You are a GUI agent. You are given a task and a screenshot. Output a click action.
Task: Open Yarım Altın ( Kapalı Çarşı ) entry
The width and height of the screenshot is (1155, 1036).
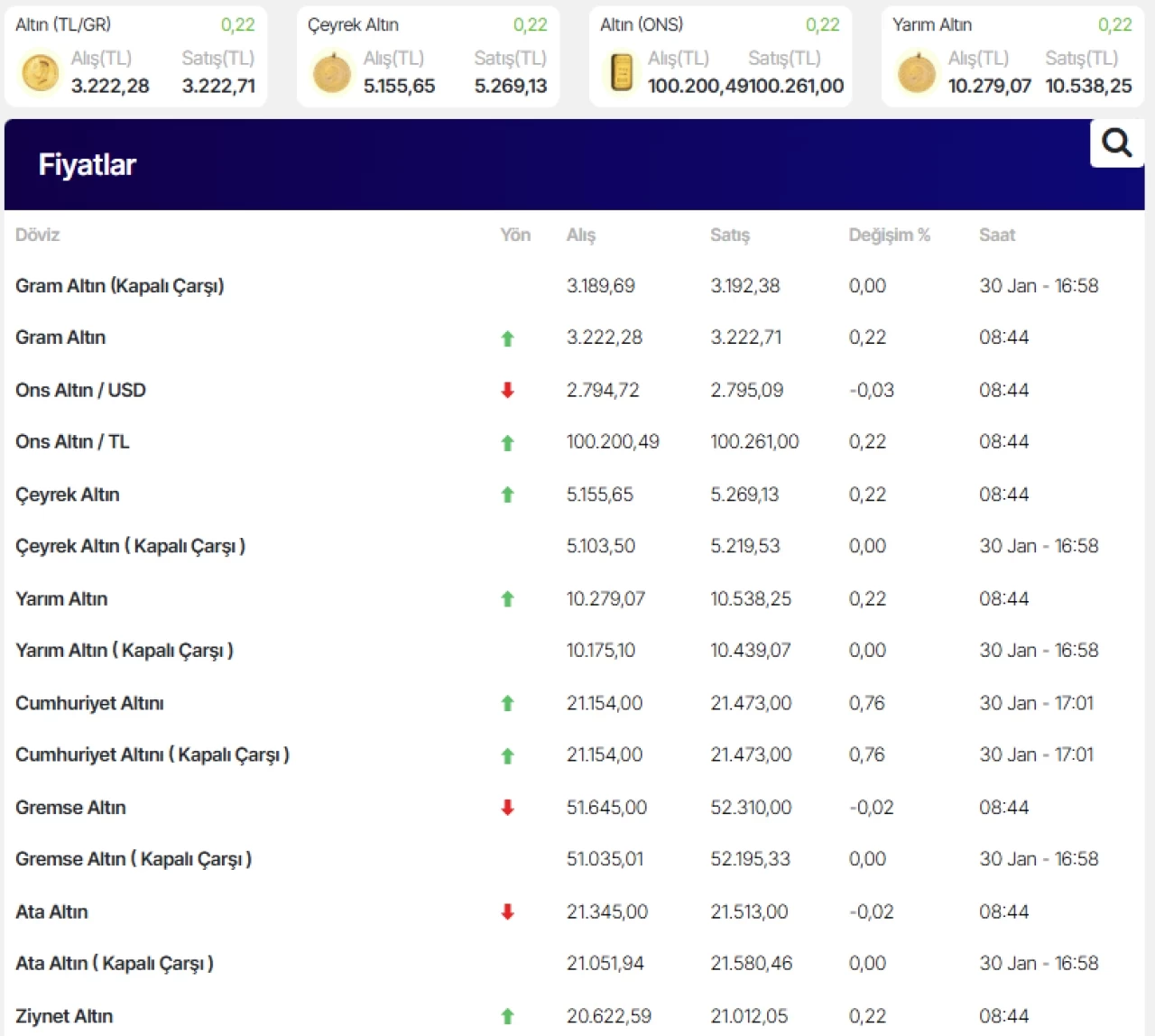coord(125,651)
